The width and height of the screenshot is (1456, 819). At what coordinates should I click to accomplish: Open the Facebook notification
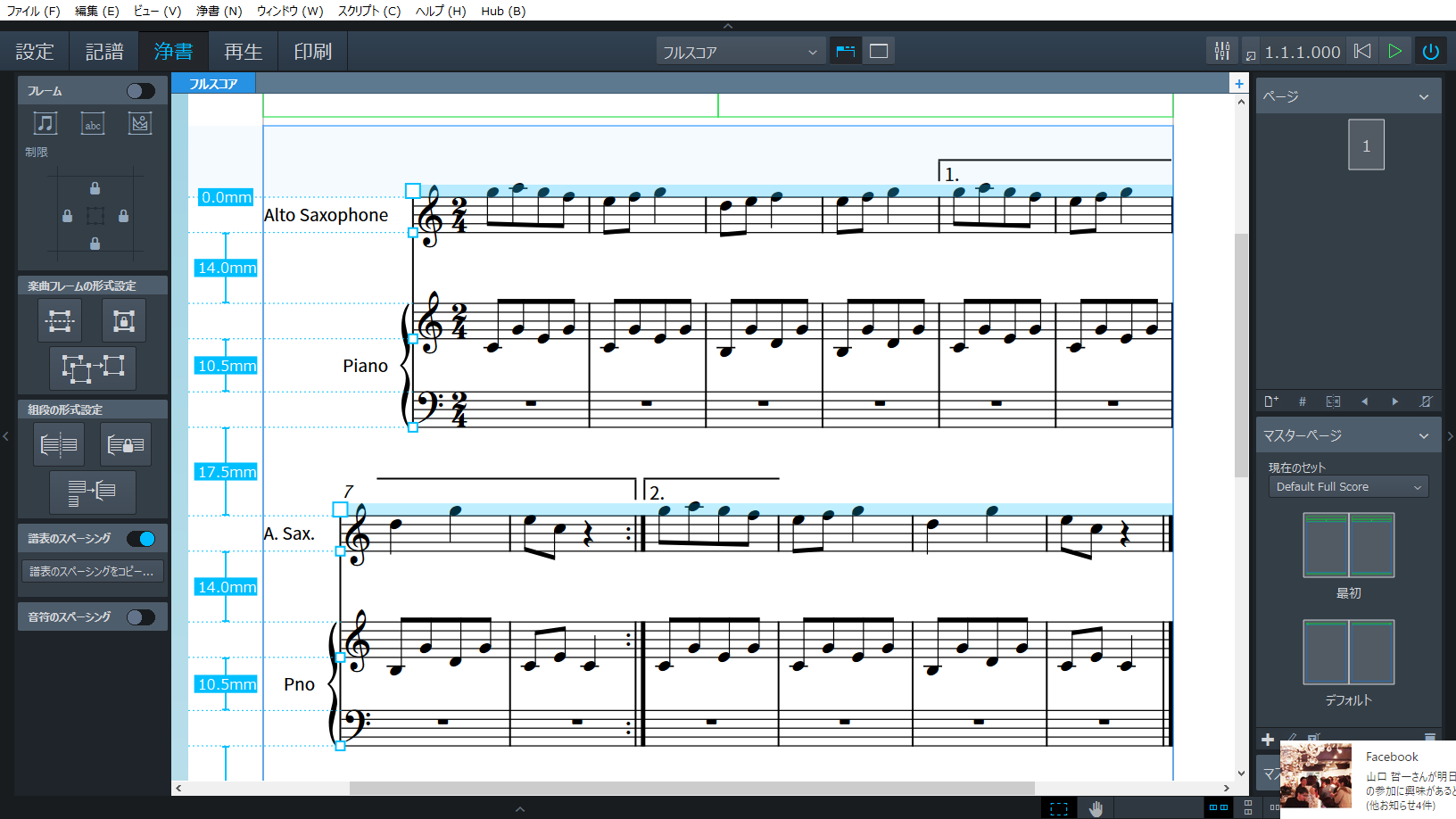pos(1369,779)
